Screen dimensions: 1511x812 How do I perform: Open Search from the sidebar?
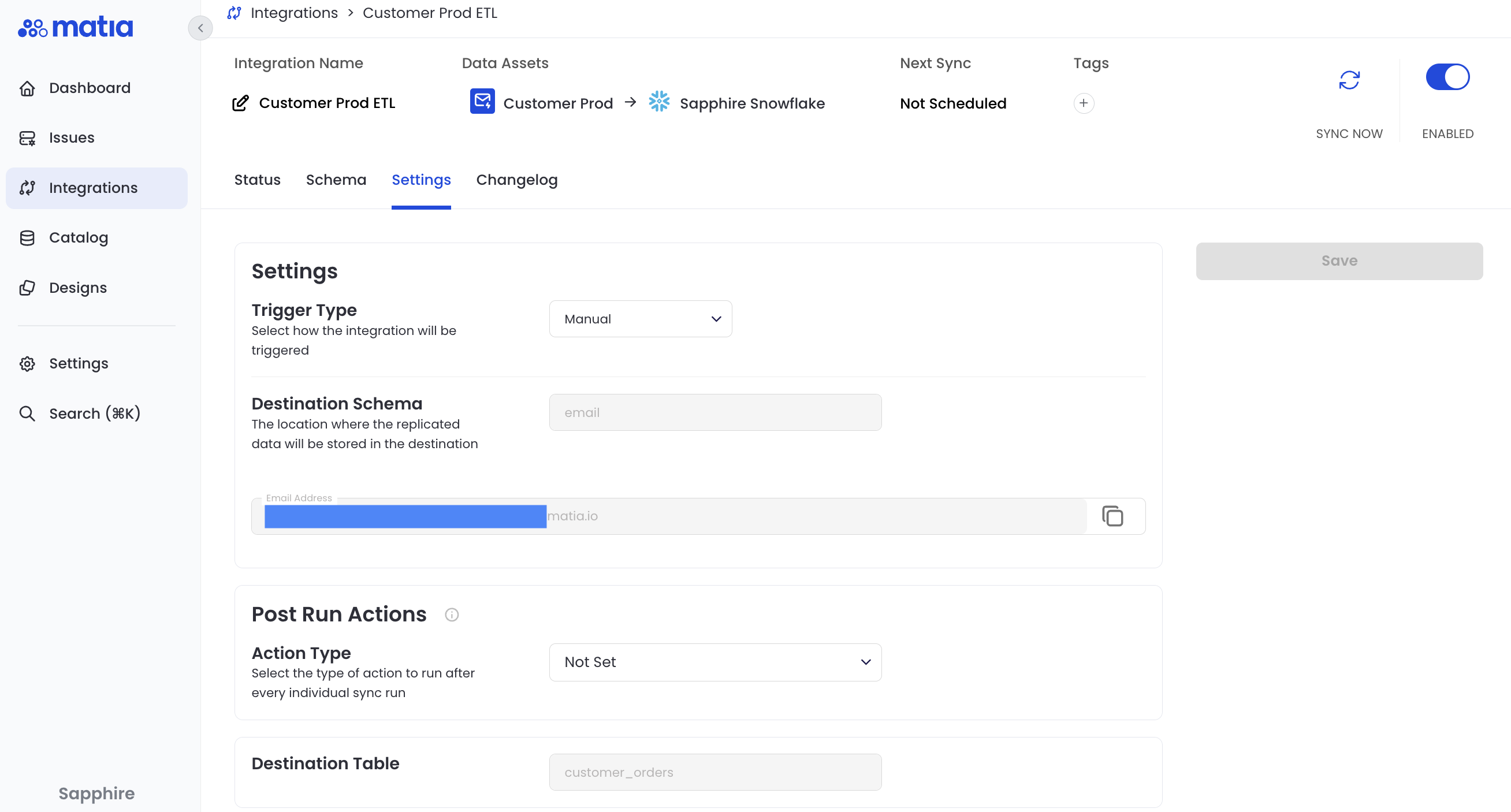pyautogui.click(x=94, y=414)
